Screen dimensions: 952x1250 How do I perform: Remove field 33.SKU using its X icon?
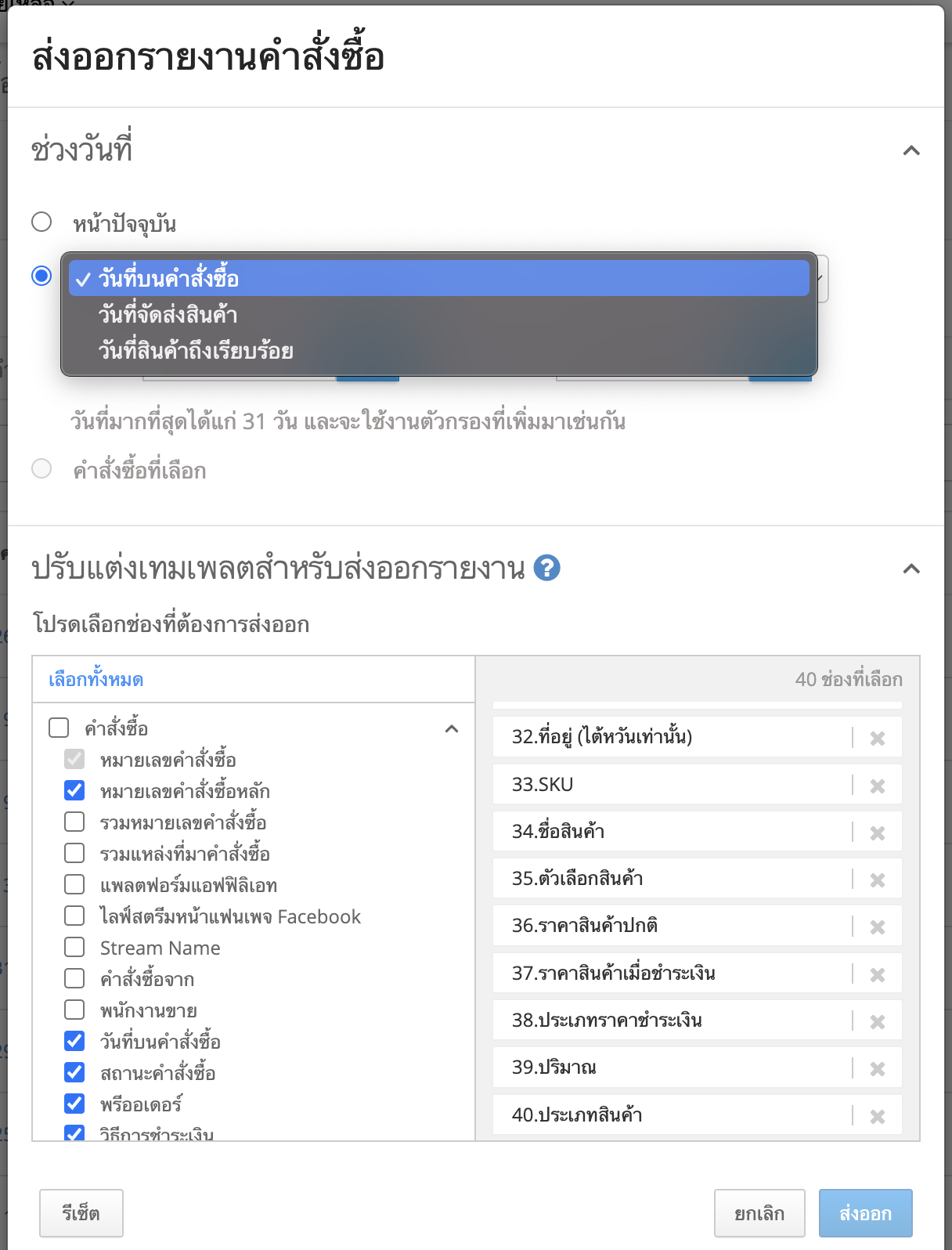(878, 786)
